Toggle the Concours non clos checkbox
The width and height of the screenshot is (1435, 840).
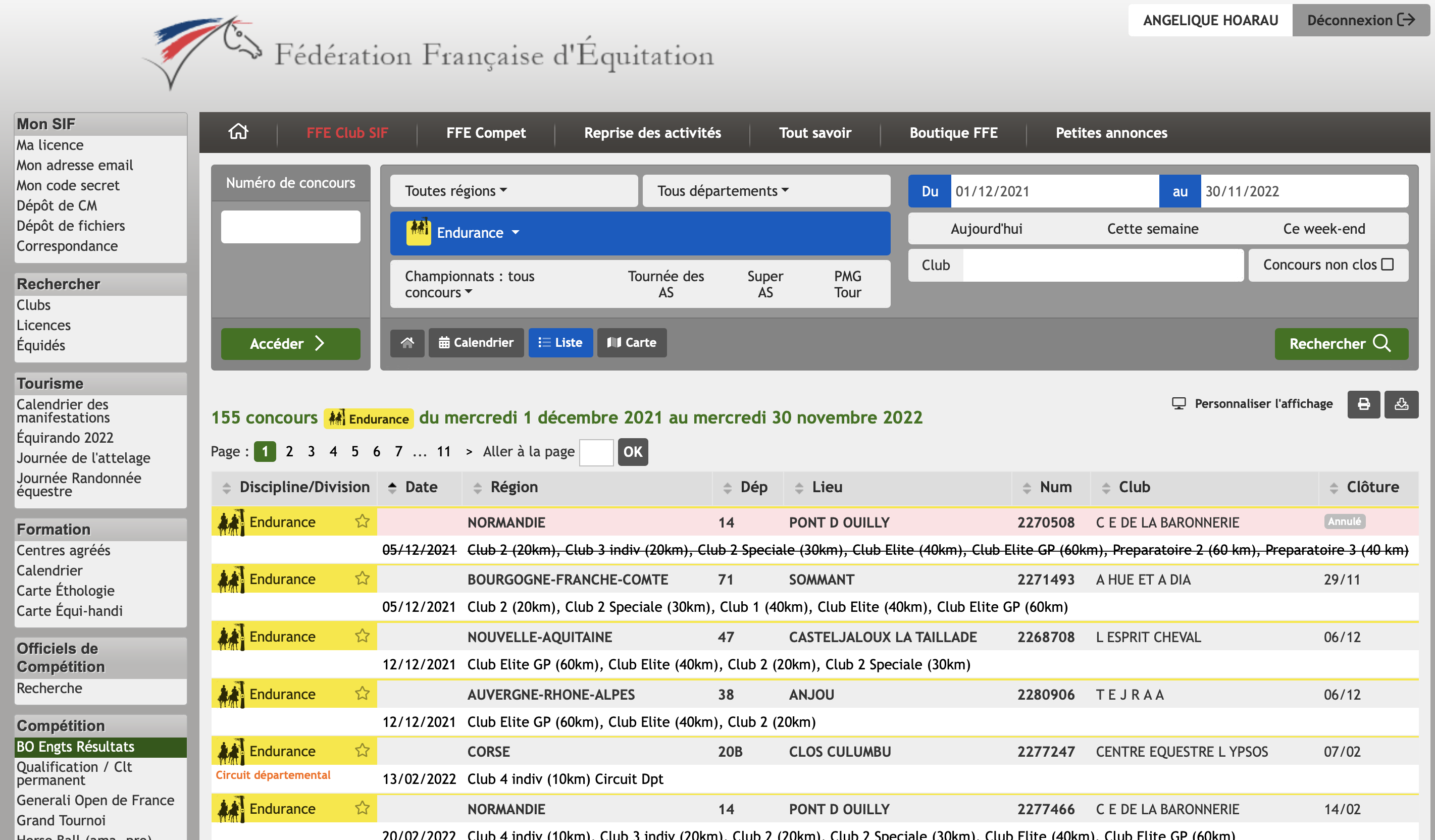1387,264
